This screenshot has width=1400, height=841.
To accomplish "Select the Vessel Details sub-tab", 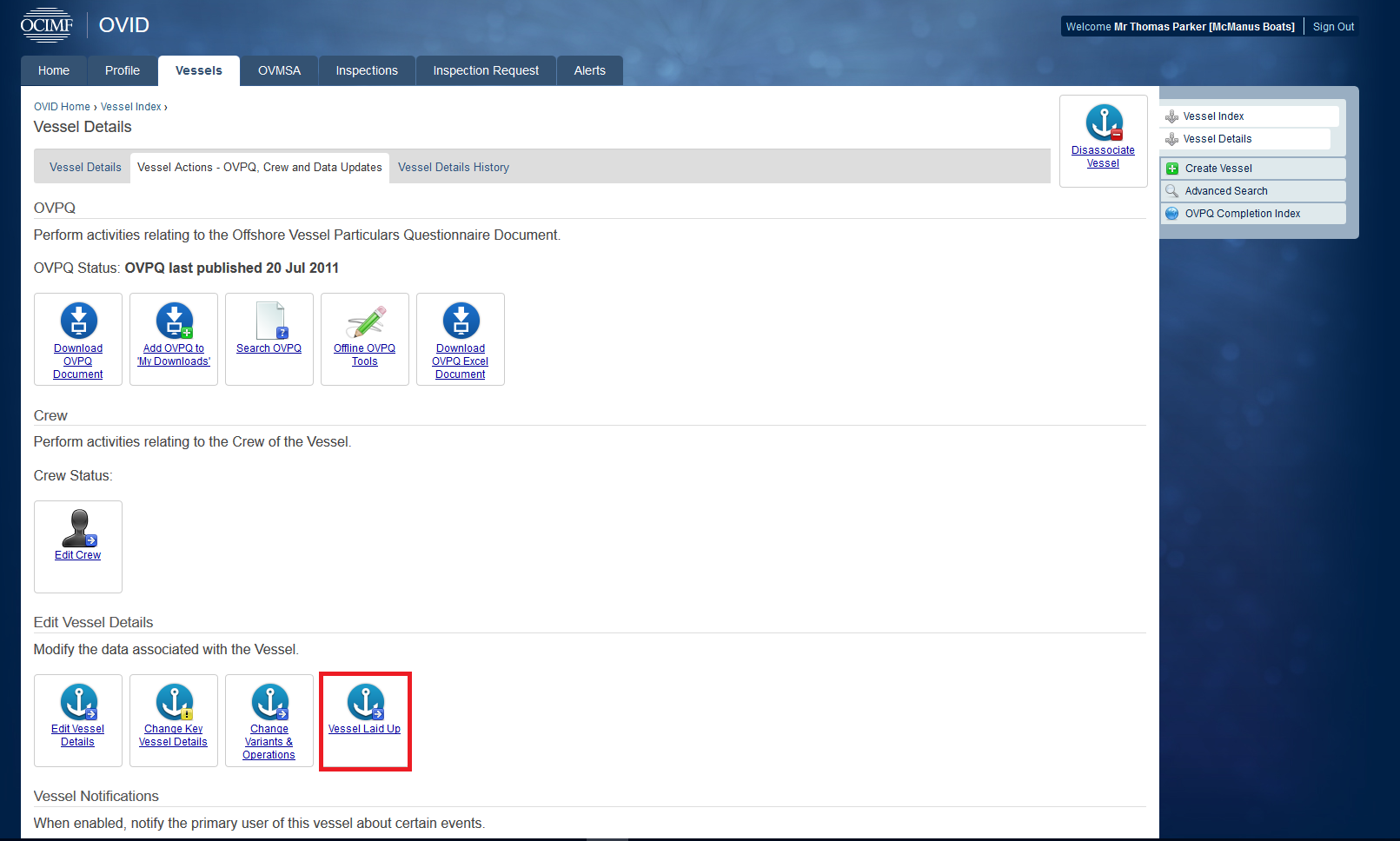I will tap(85, 168).
